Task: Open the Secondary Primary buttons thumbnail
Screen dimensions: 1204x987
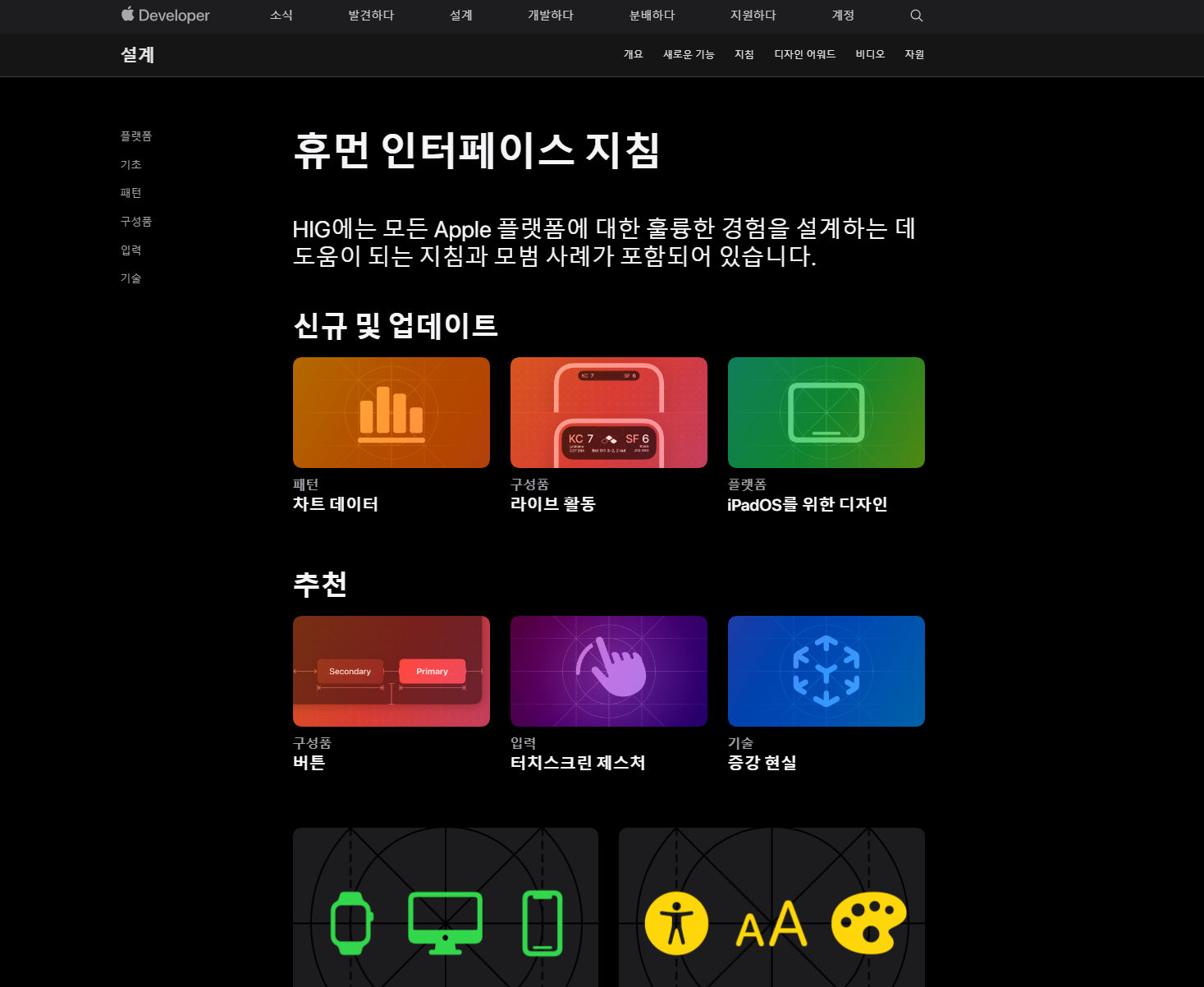Action: pyautogui.click(x=391, y=671)
